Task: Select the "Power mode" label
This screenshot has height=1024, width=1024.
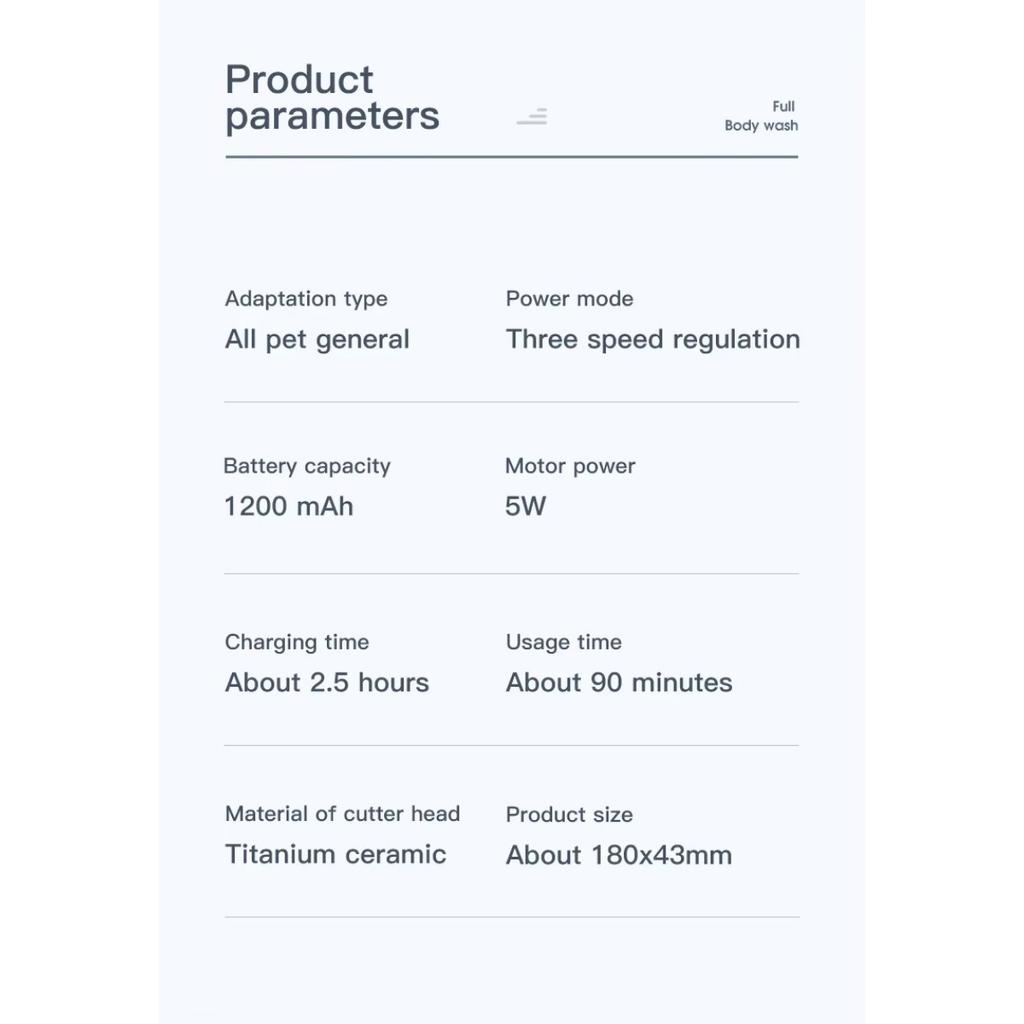Action: coord(569,299)
